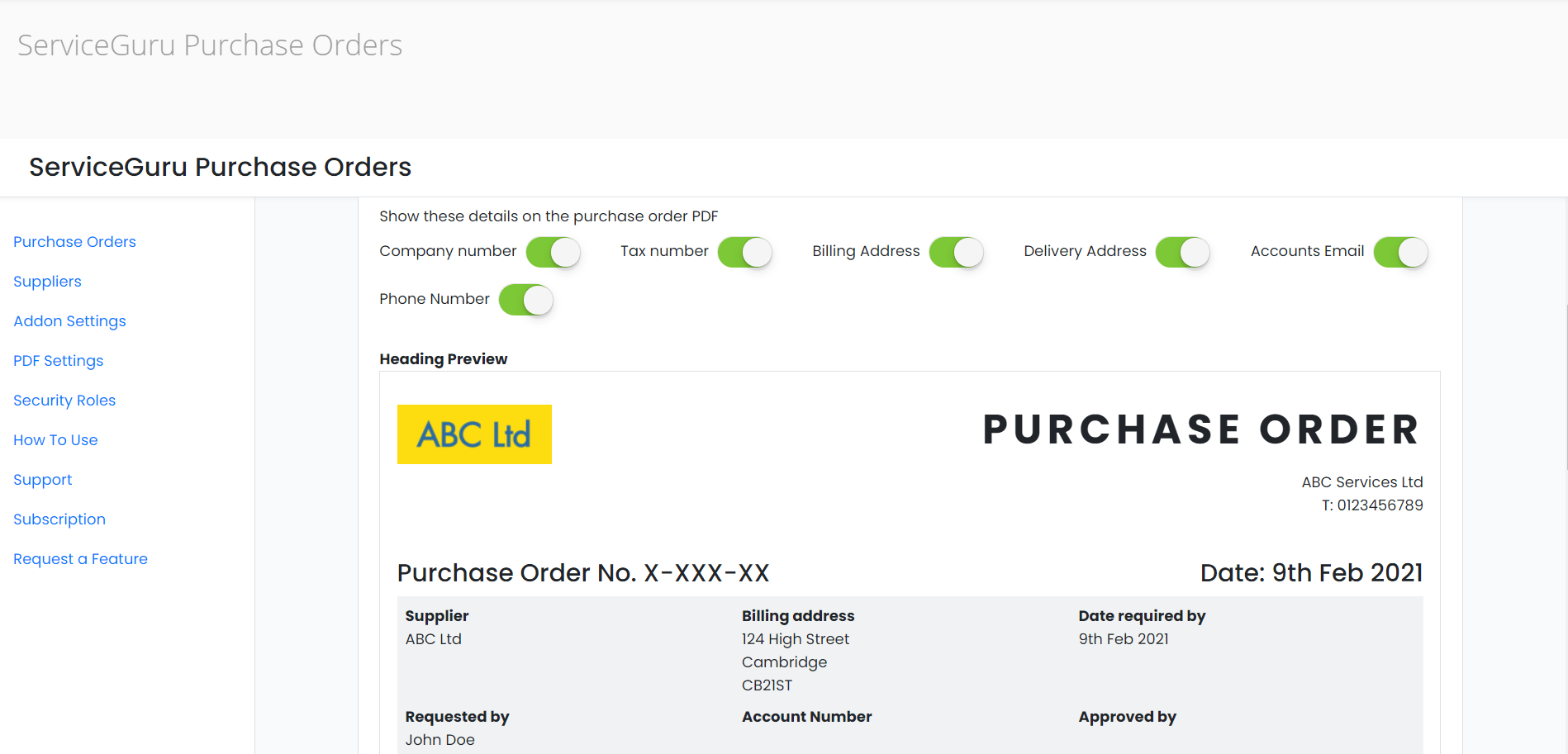Toggle Delivery Address display
The height and width of the screenshot is (754, 1568).
(x=1182, y=252)
